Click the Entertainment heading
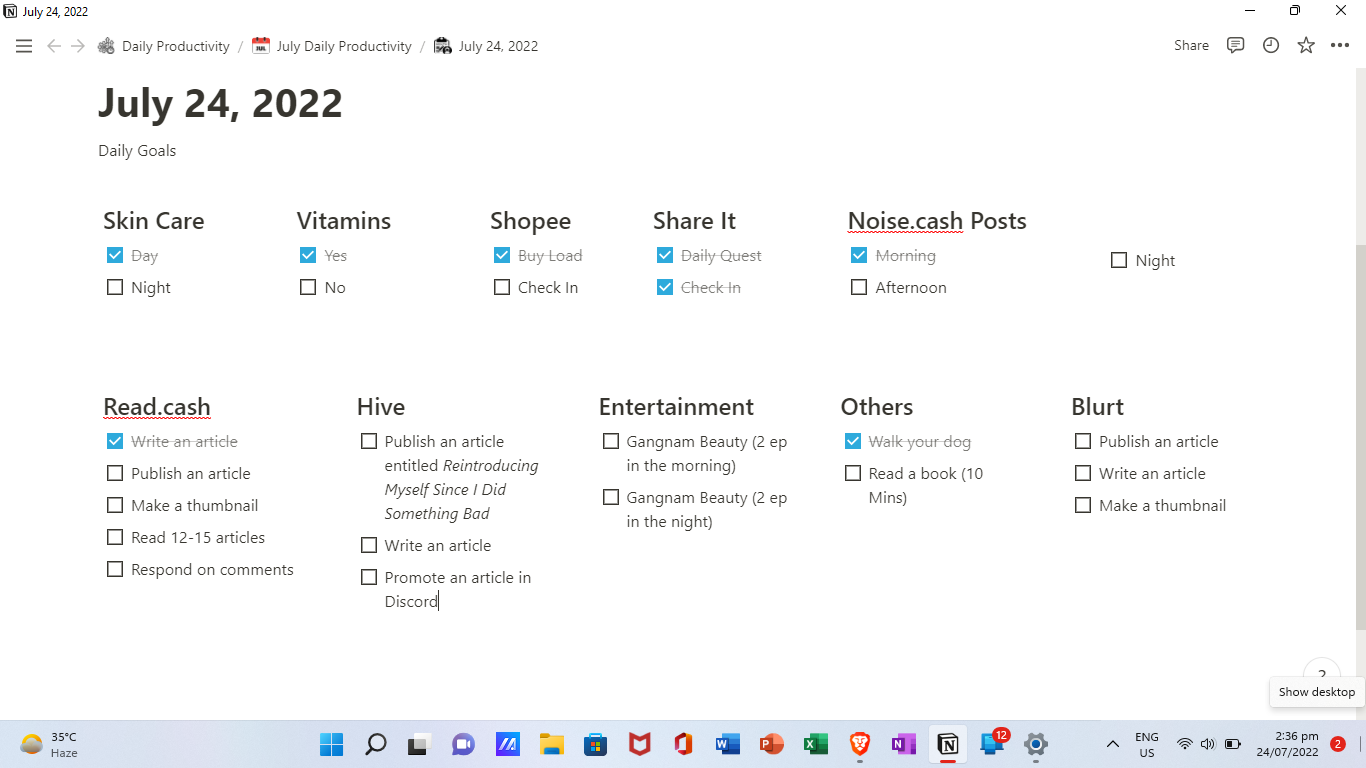The width and height of the screenshot is (1366, 768). click(676, 407)
